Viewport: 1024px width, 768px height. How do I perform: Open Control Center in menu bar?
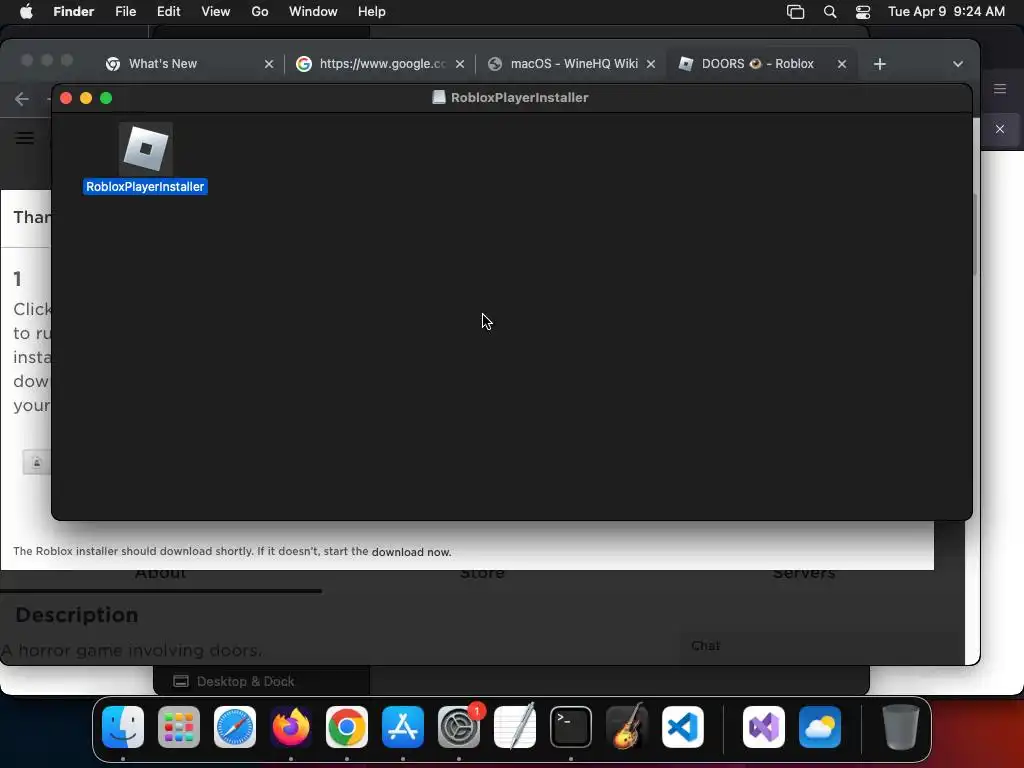pos(863,12)
